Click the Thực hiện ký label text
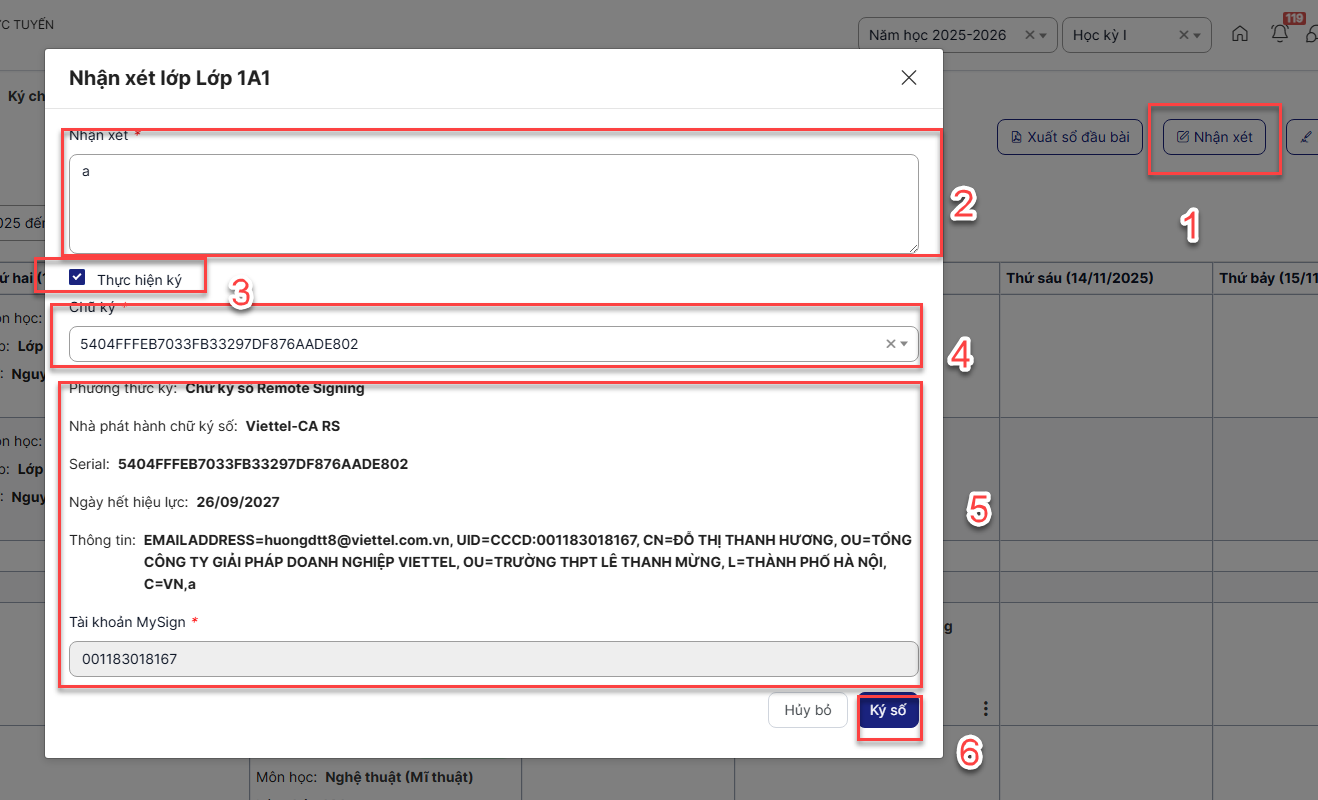The height and width of the screenshot is (800, 1318). 139,280
